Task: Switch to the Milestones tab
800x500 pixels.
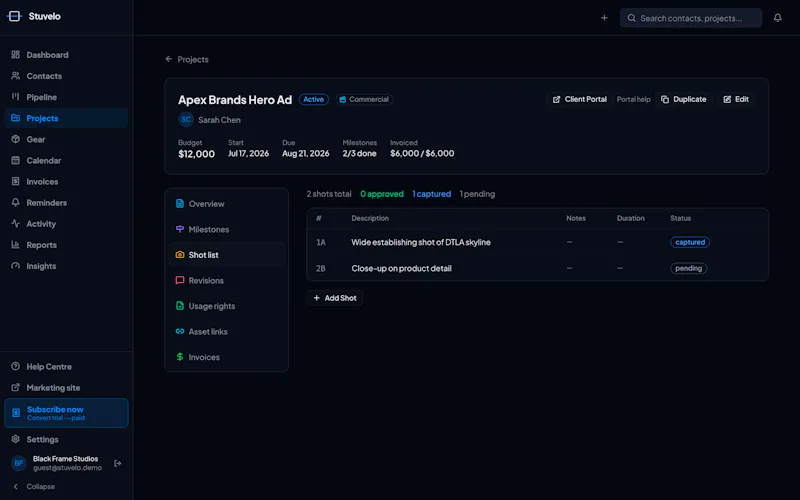Action: coord(227,229)
